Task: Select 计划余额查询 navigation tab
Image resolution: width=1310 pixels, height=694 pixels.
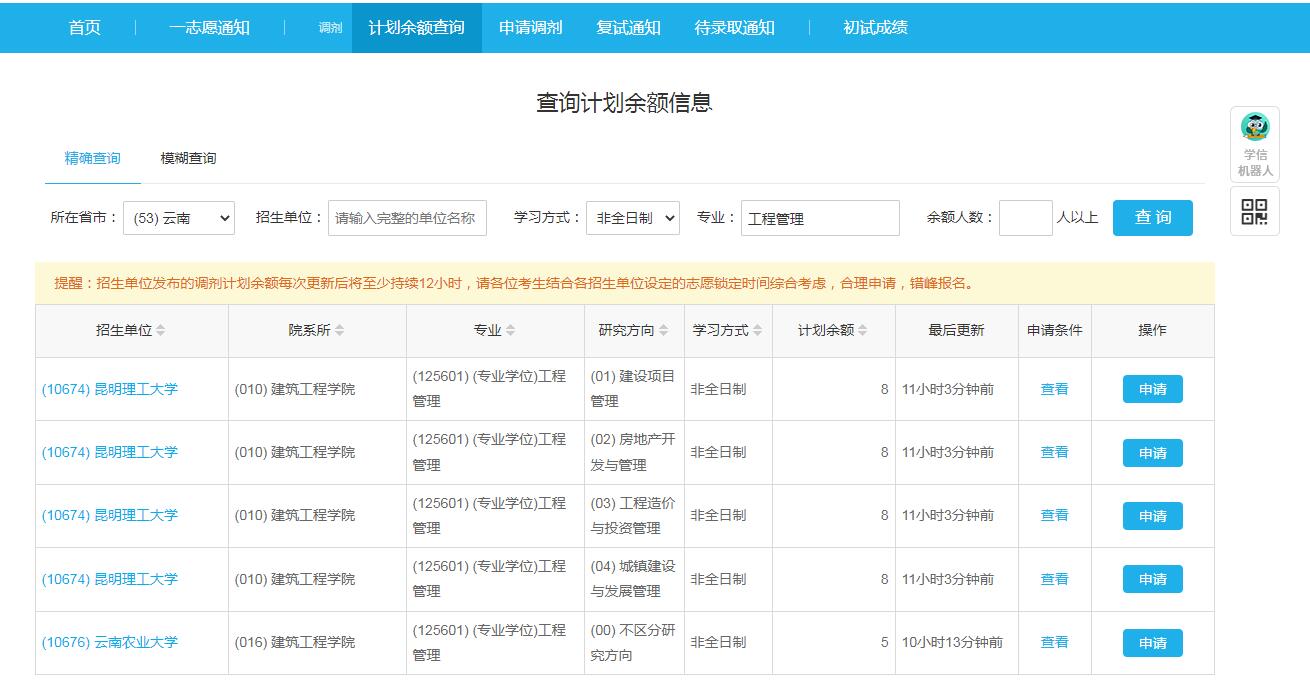Action: point(417,27)
